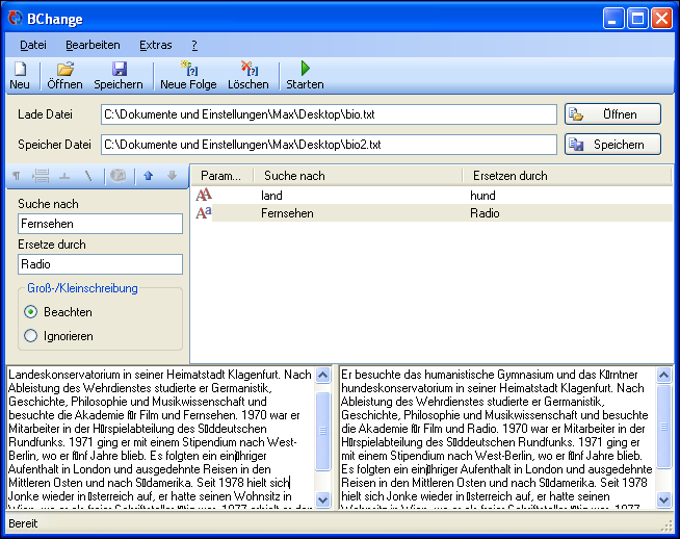Click the Speicher Datei path field
Viewport: 680px width, 539px height.
[329, 144]
